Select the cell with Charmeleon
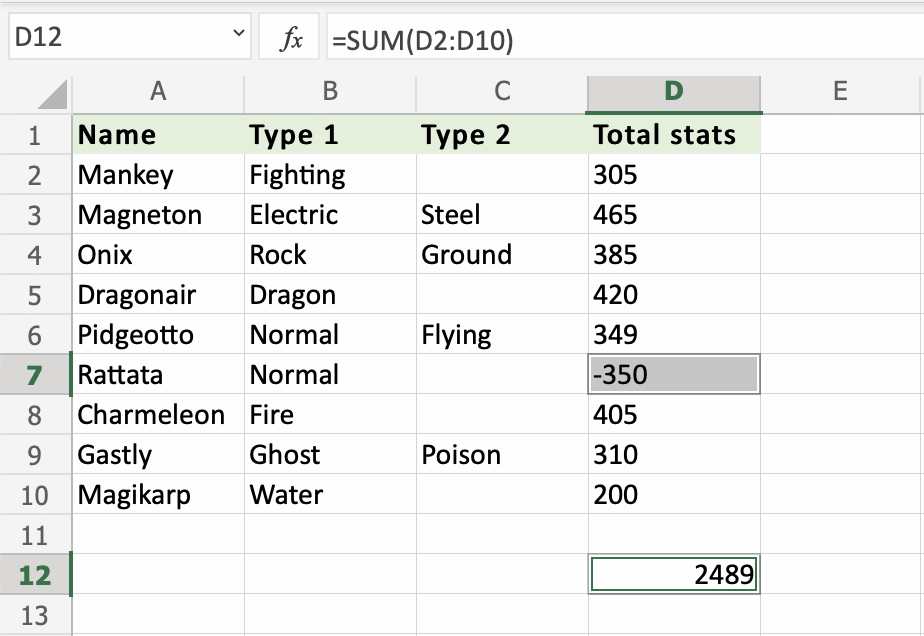 click(157, 415)
